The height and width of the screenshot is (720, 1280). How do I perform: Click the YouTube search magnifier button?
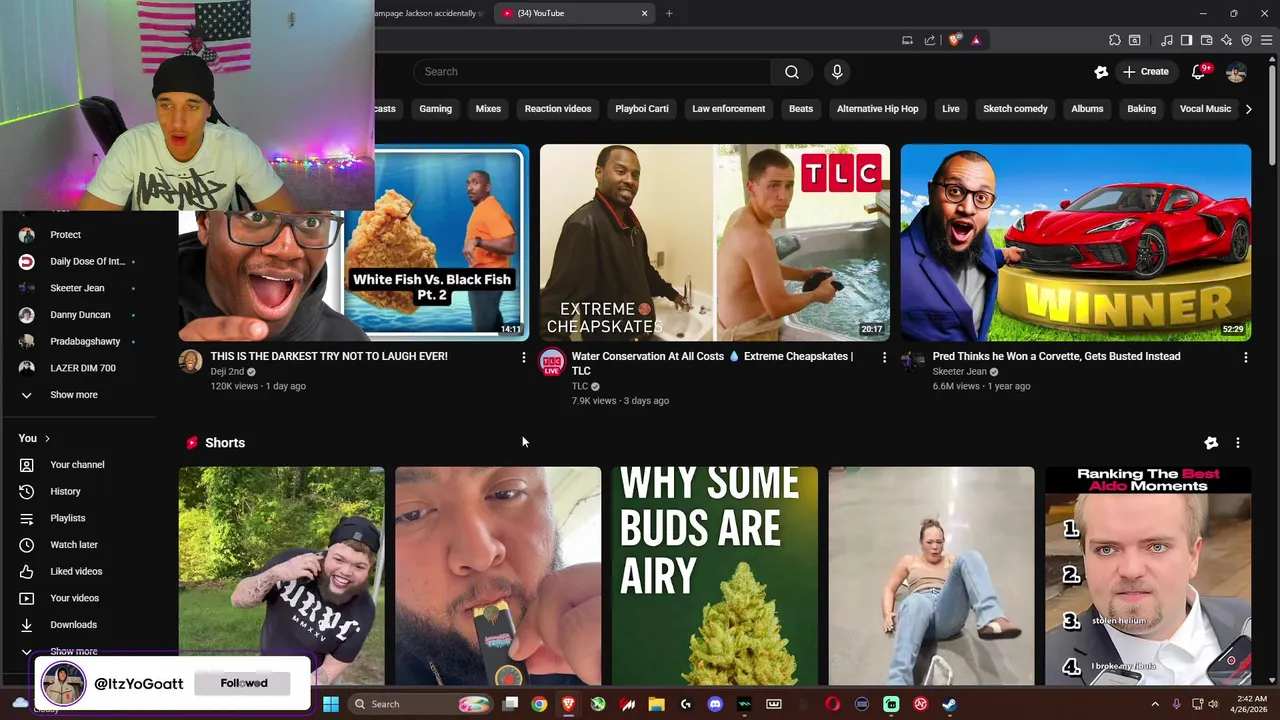(x=791, y=72)
